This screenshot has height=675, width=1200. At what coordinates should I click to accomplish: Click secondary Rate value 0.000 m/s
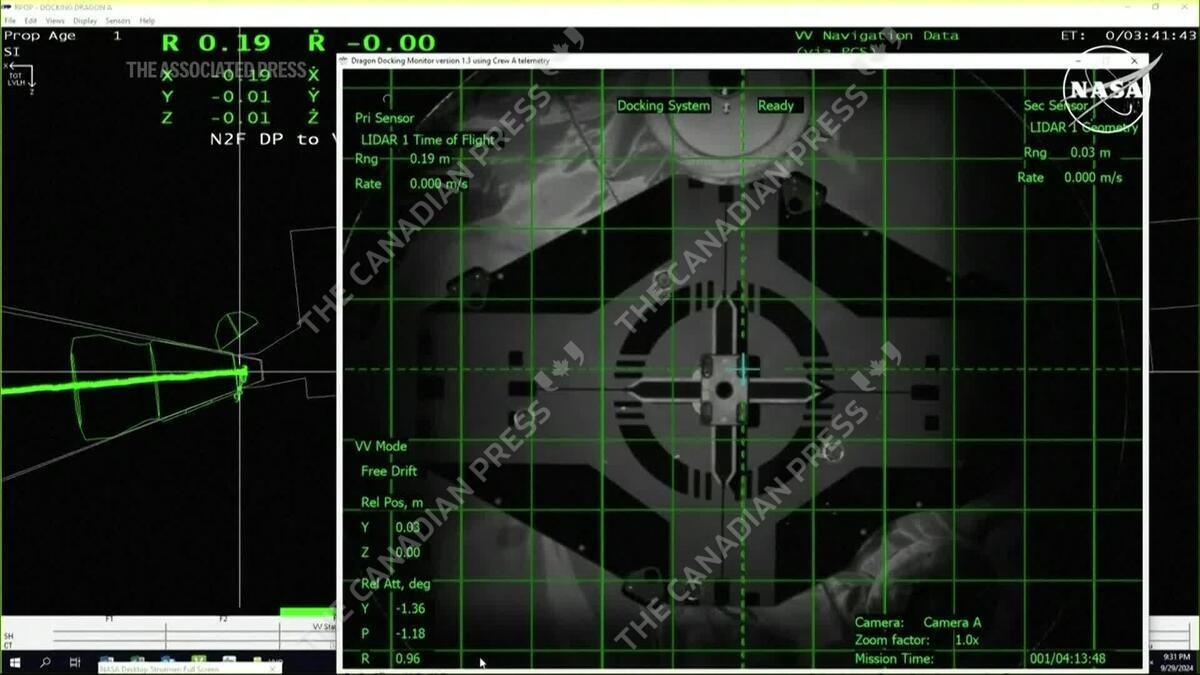point(1093,177)
